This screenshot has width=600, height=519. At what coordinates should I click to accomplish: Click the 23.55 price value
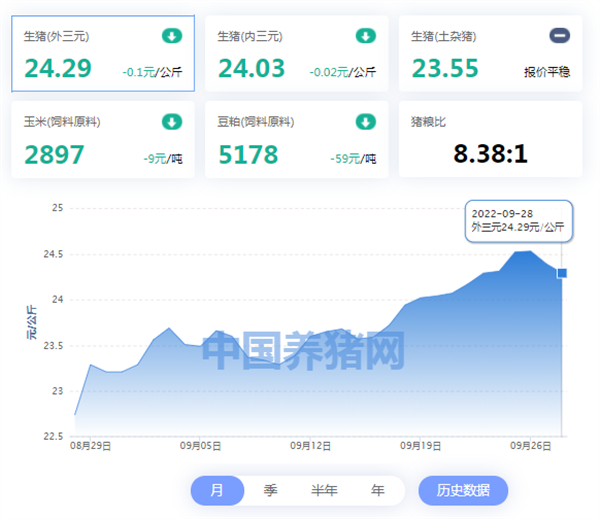pyautogui.click(x=445, y=68)
